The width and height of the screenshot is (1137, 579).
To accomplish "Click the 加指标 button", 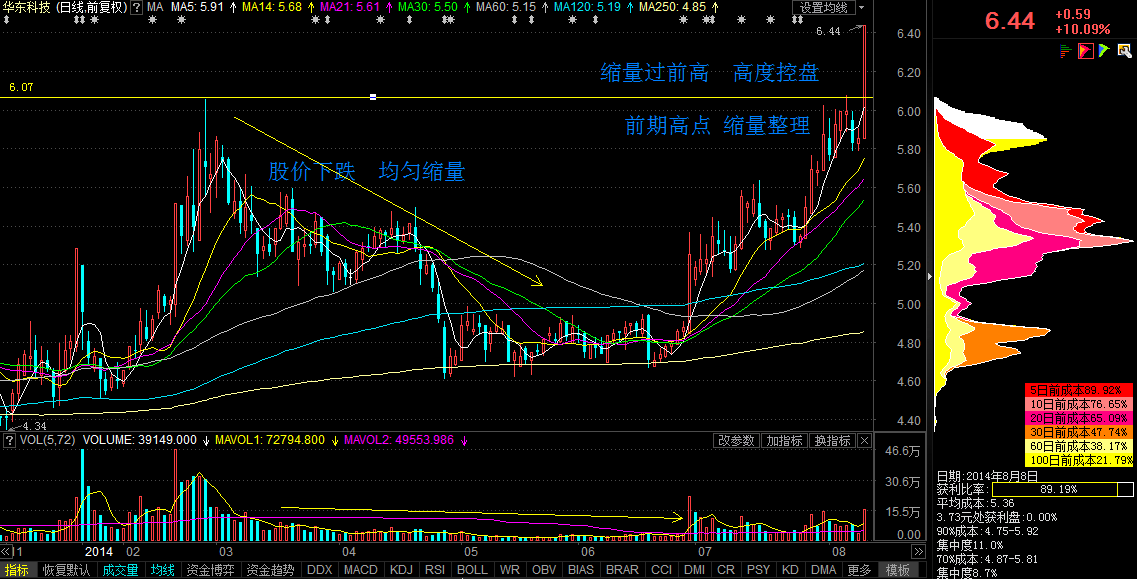I will point(784,441).
